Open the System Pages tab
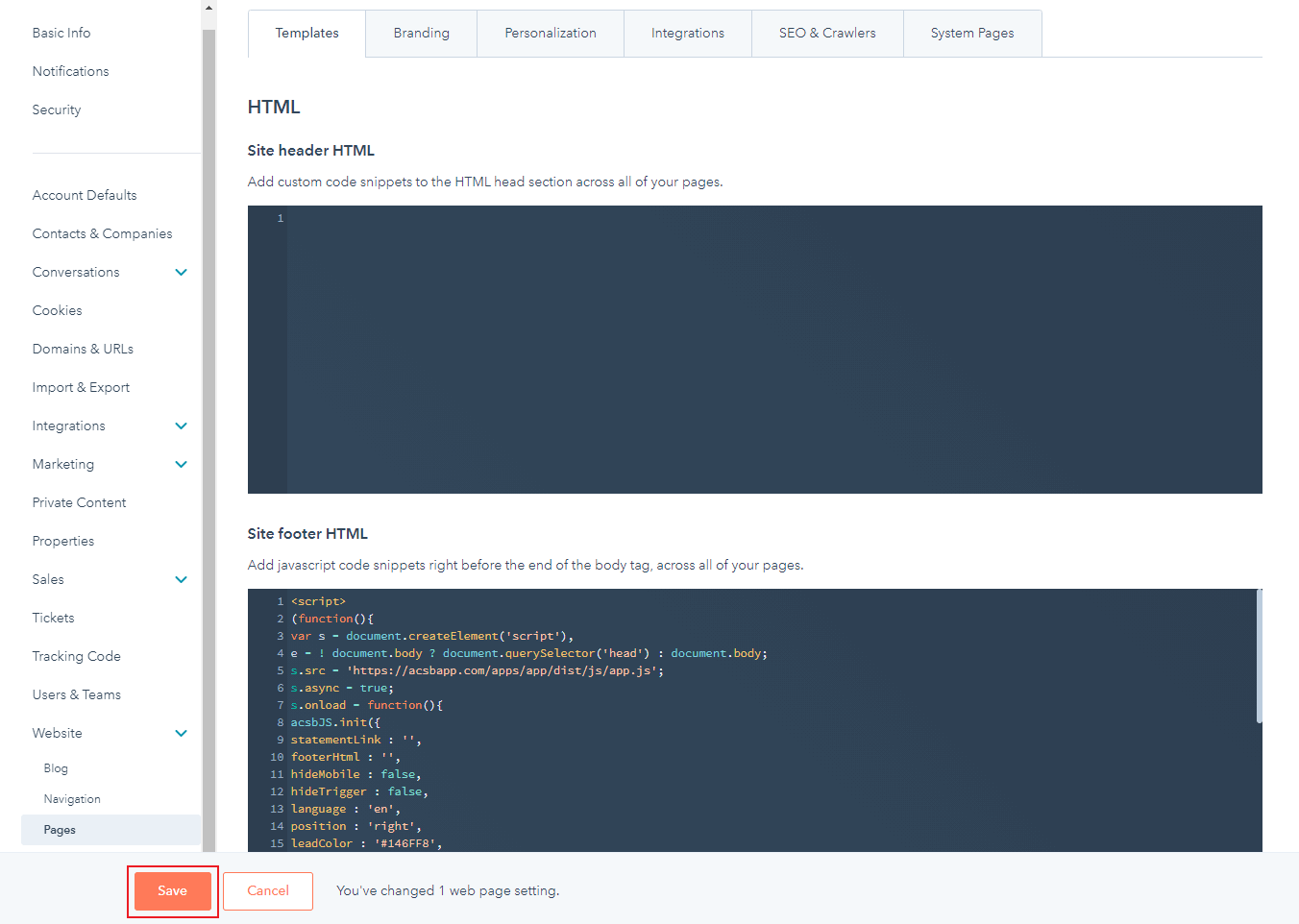The height and width of the screenshot is (924, 1299). coord(971,33)
